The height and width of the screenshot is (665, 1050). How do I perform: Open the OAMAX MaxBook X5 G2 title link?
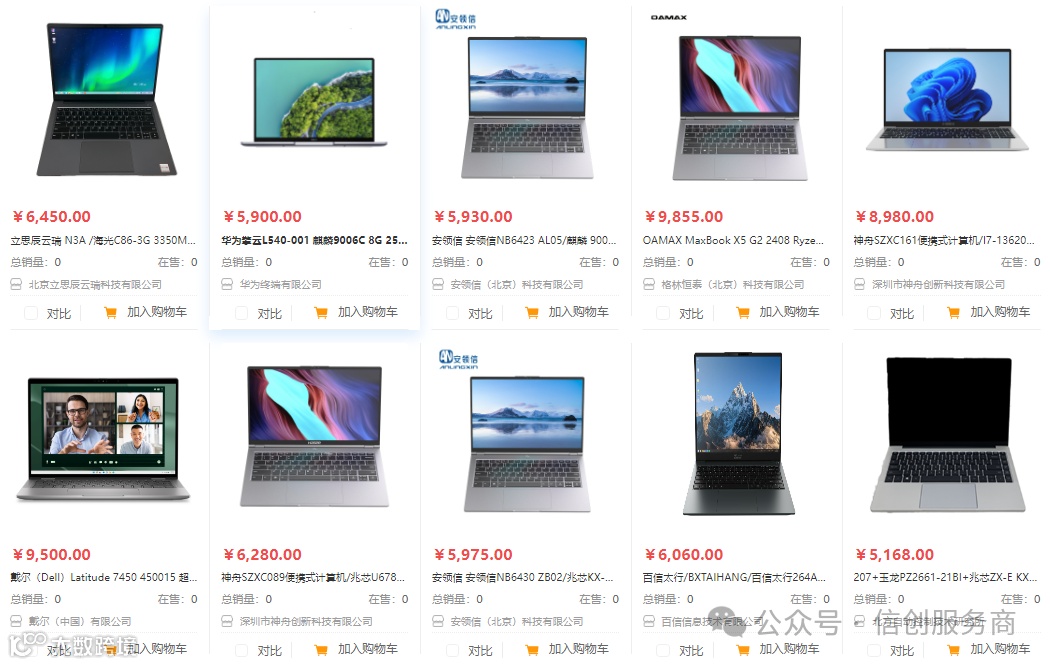[x=733, y=240]
